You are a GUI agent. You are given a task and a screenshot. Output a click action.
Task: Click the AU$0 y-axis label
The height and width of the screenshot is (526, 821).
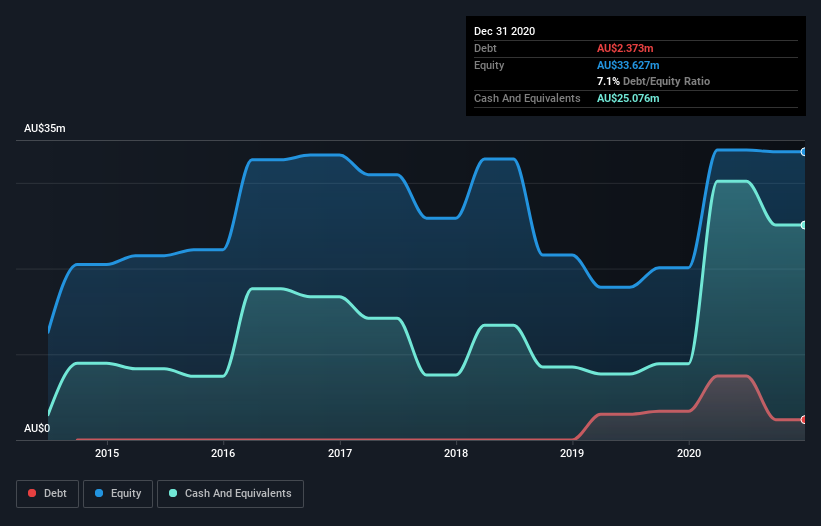pyautogui.click(x=37, y=428)
